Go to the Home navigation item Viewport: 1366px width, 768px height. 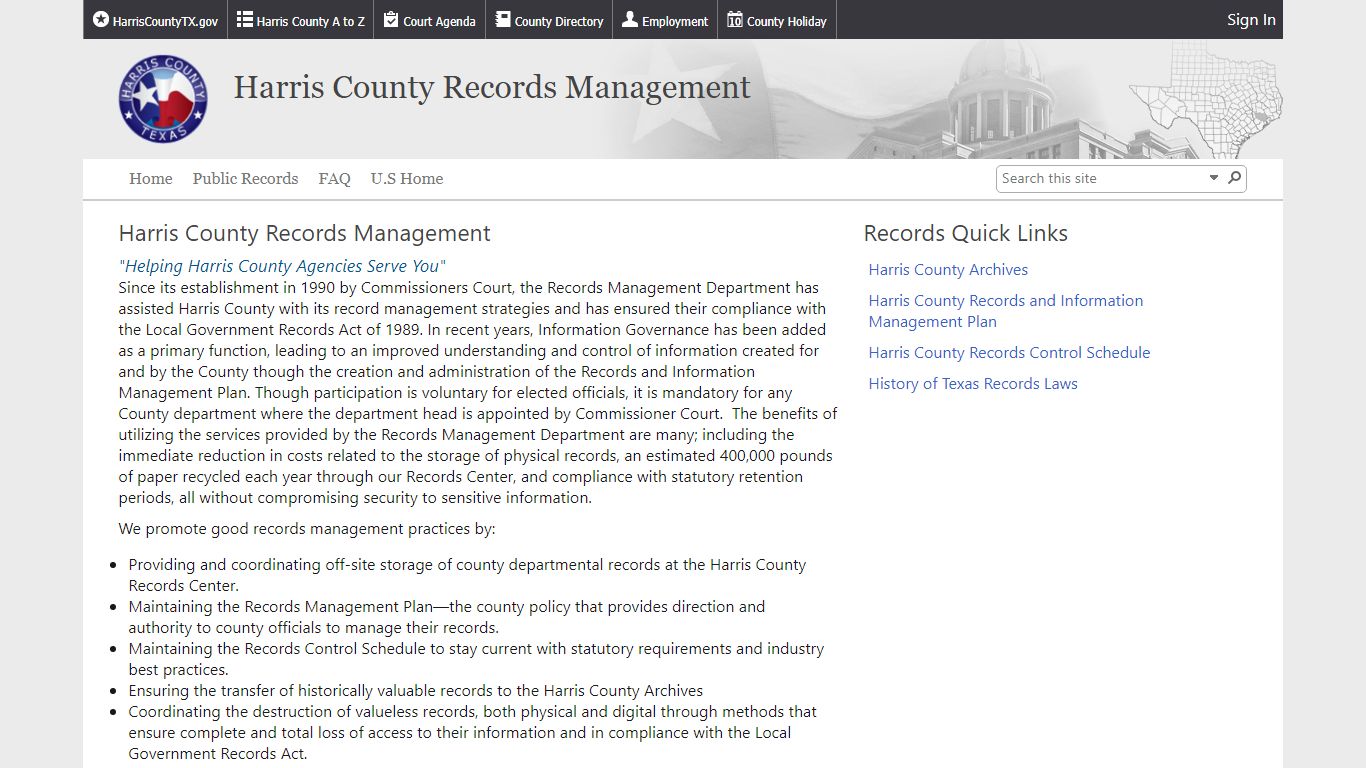[151, 179]
